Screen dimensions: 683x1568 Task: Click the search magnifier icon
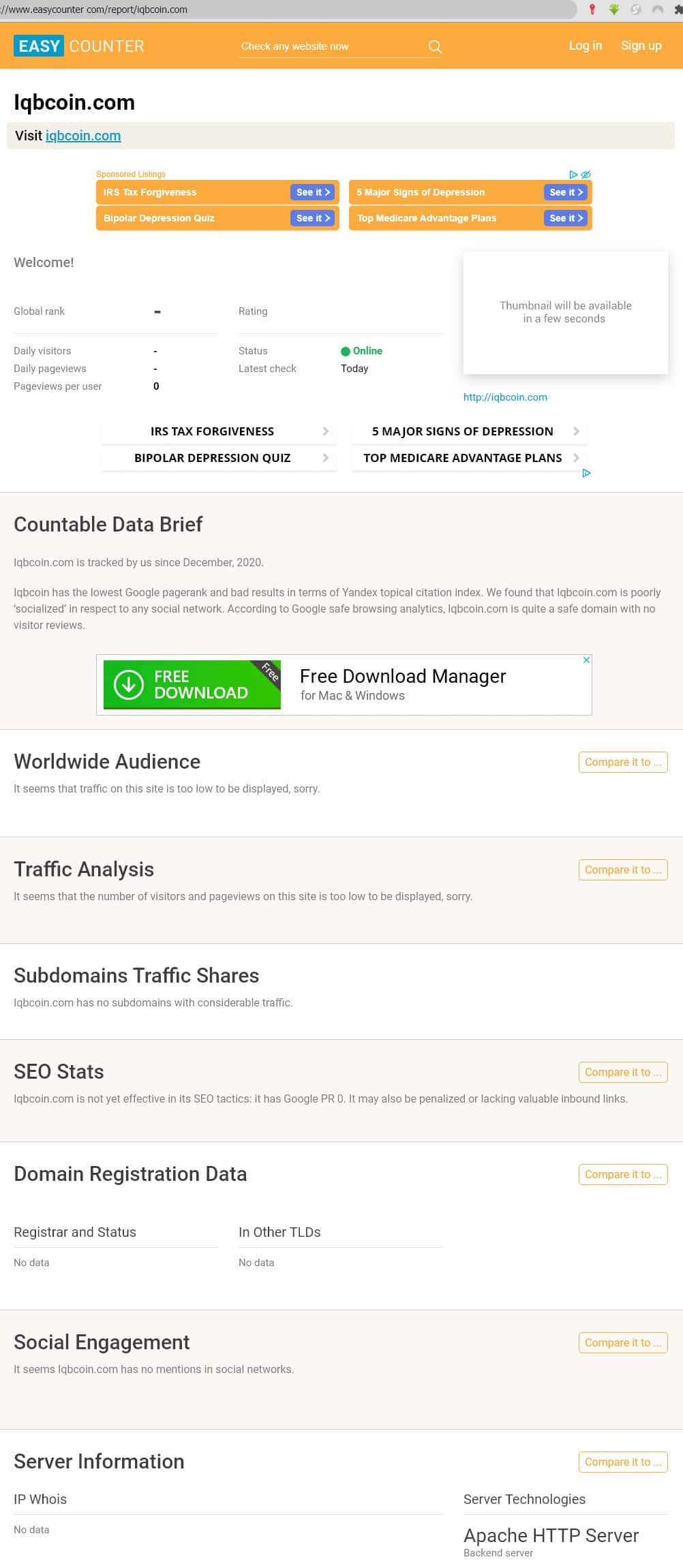[435, 46]
